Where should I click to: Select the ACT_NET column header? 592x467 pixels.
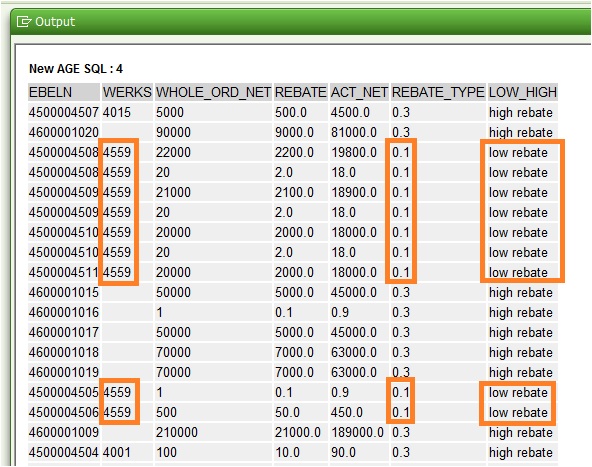click(359, 92)
